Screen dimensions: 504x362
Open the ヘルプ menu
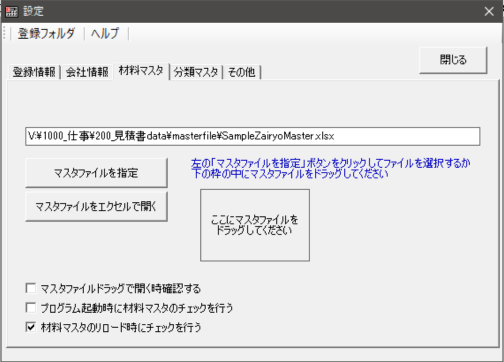(x=105, y=33)
